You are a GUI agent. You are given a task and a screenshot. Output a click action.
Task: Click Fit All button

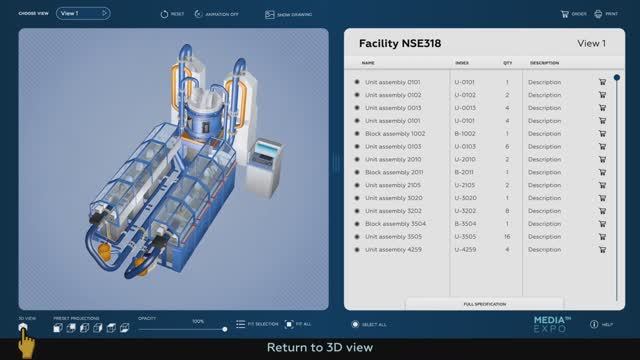[298, 324]
